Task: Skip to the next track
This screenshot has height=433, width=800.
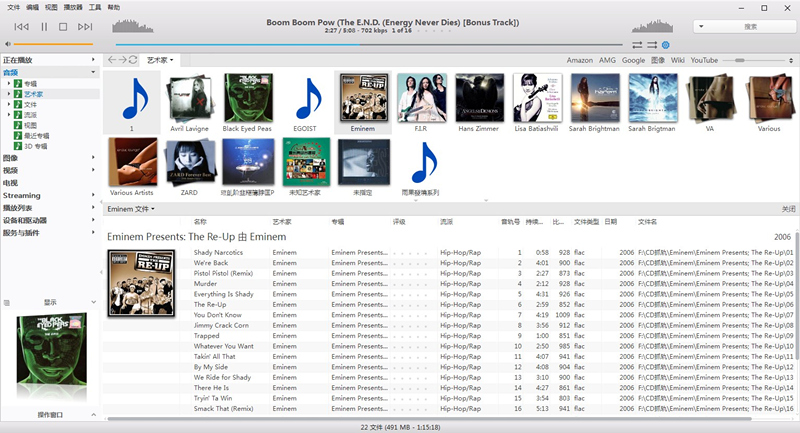Action: [x=83, y=26]
